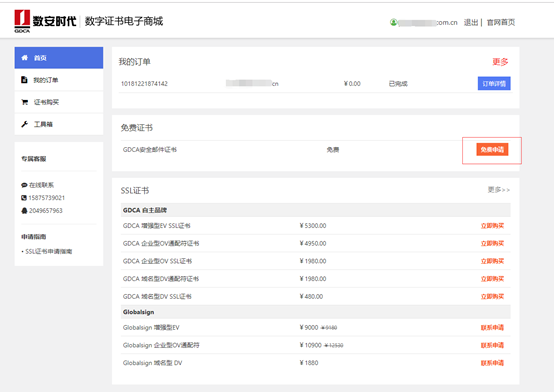Click the GDCA 增强型EV SSL证书 name
The width and height of the screenshot is (554, 392).
pos(157,226)
